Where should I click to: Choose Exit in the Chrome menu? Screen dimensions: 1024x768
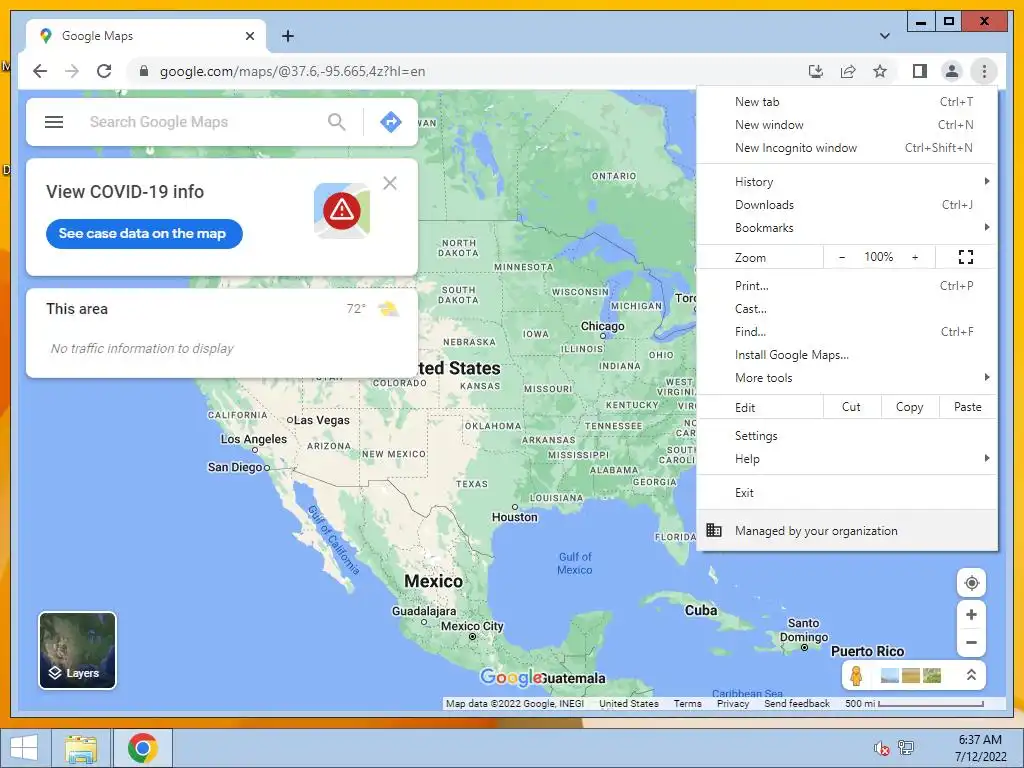pos(847,492)
